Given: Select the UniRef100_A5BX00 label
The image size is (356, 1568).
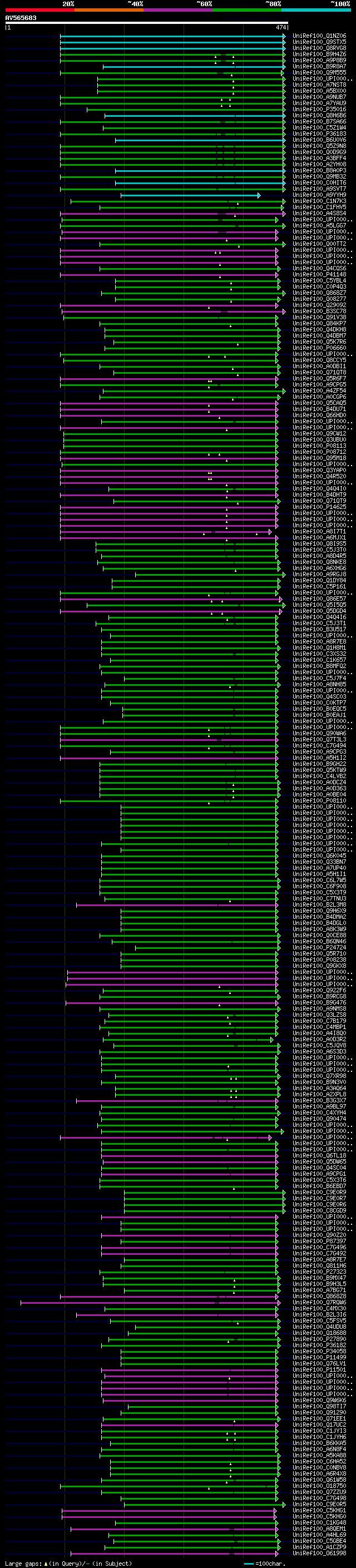Looking at the screenshot, I should 319,91.
